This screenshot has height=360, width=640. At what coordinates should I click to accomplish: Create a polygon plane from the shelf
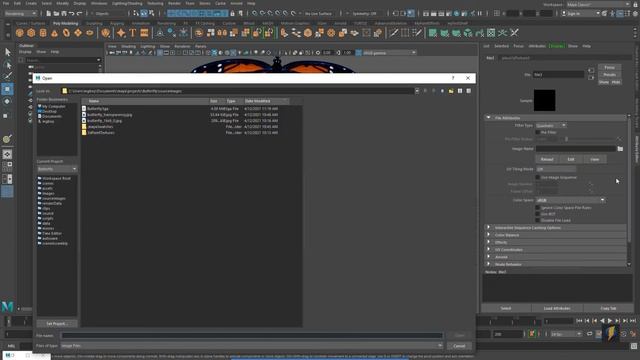[78, 33]
